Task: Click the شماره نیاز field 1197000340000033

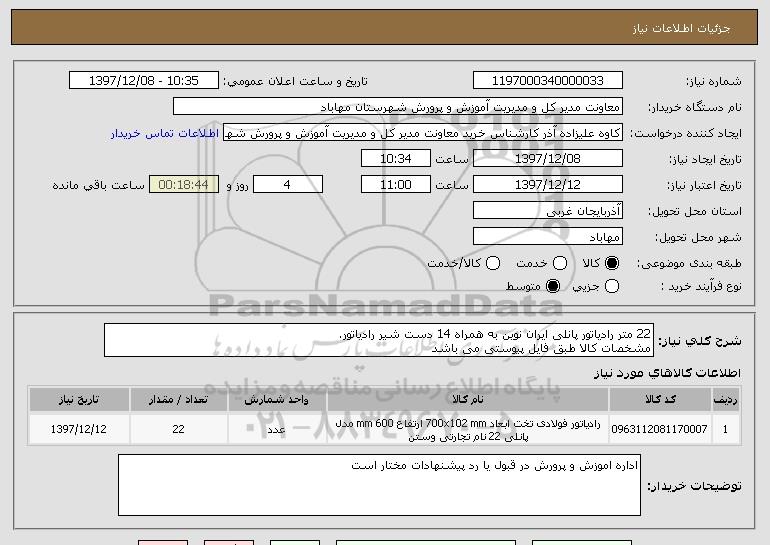Action: point(548,81)
